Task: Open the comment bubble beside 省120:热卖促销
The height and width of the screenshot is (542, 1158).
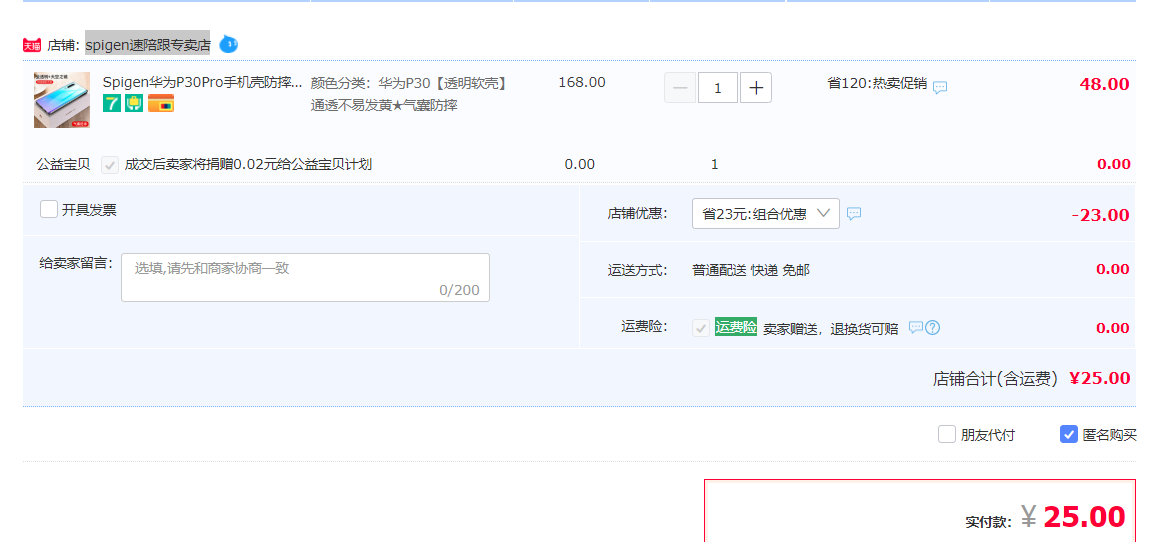Action: pos(939,87)
